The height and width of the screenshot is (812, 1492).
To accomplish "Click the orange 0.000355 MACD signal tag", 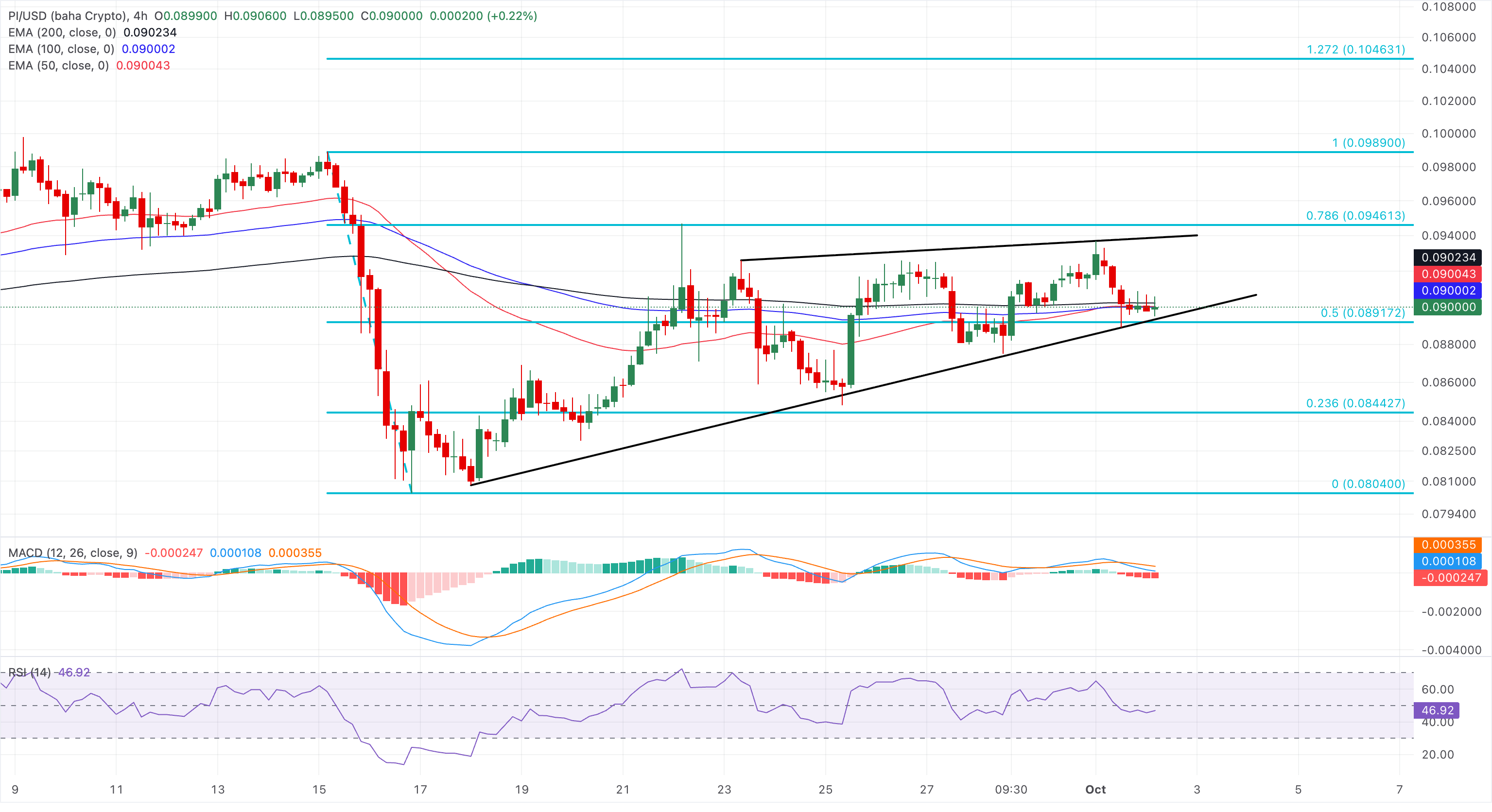I will point(1448,545).
